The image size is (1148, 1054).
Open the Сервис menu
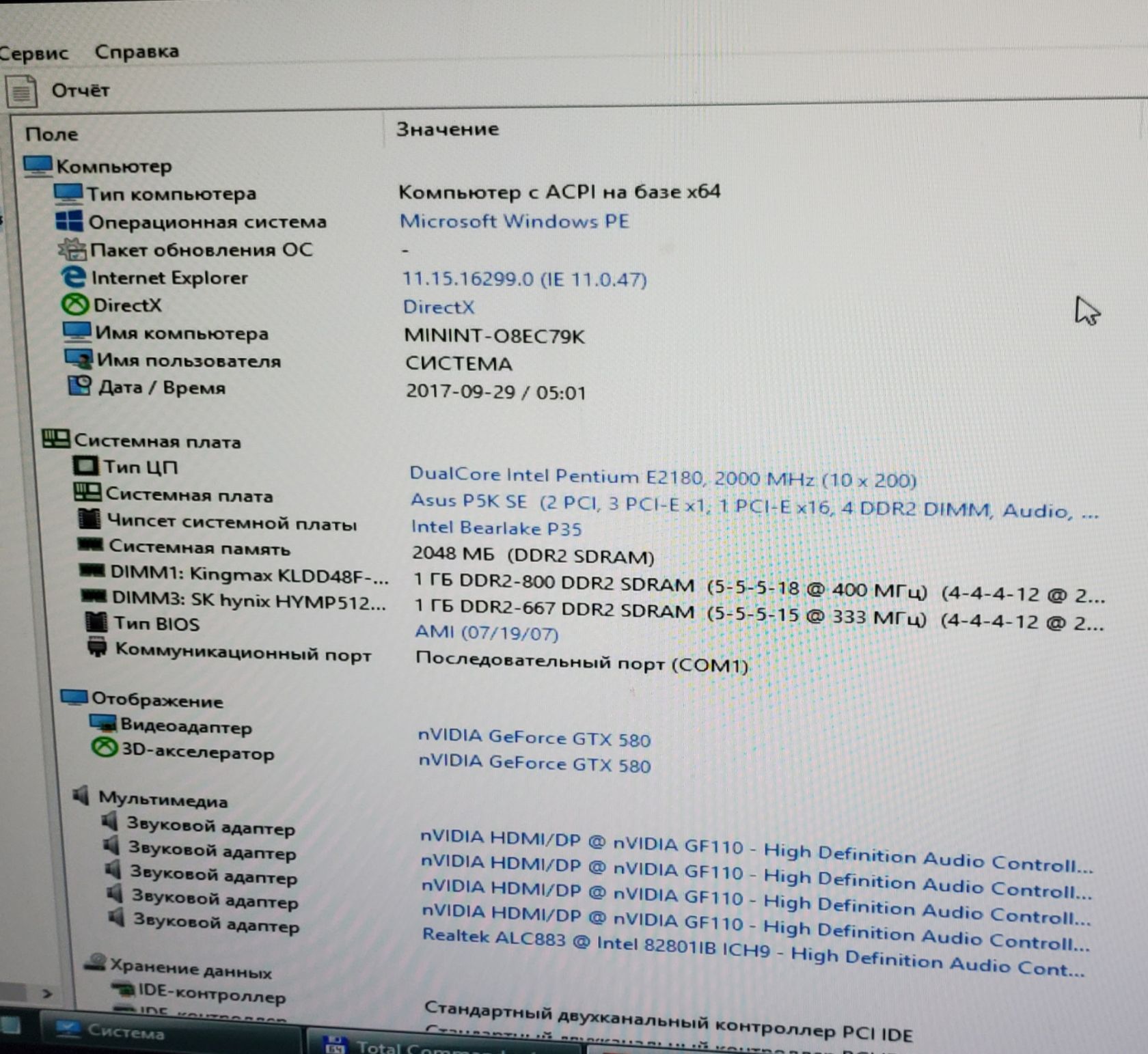(x=33, y=53)
